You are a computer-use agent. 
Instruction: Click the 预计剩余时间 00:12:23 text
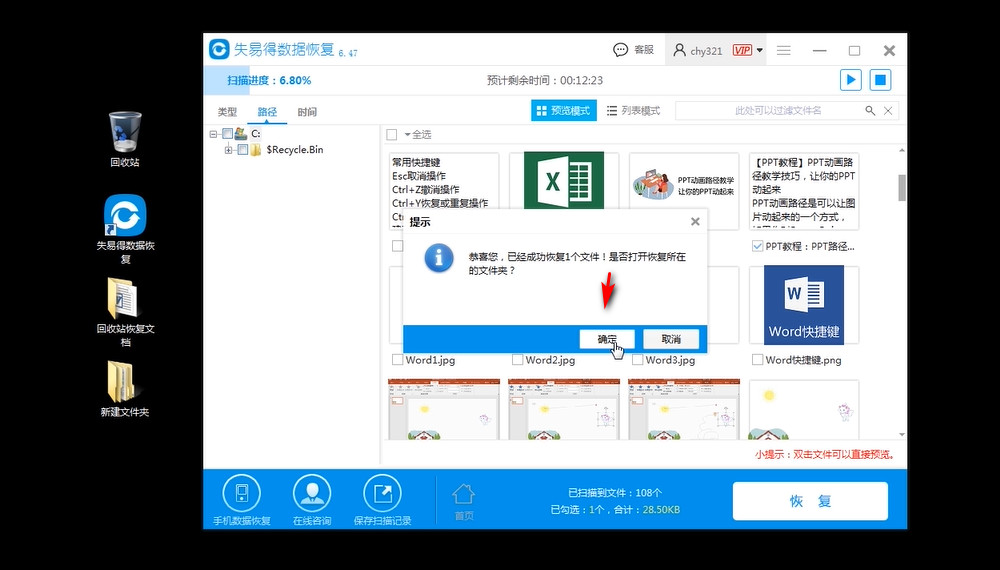pos(545,80)
